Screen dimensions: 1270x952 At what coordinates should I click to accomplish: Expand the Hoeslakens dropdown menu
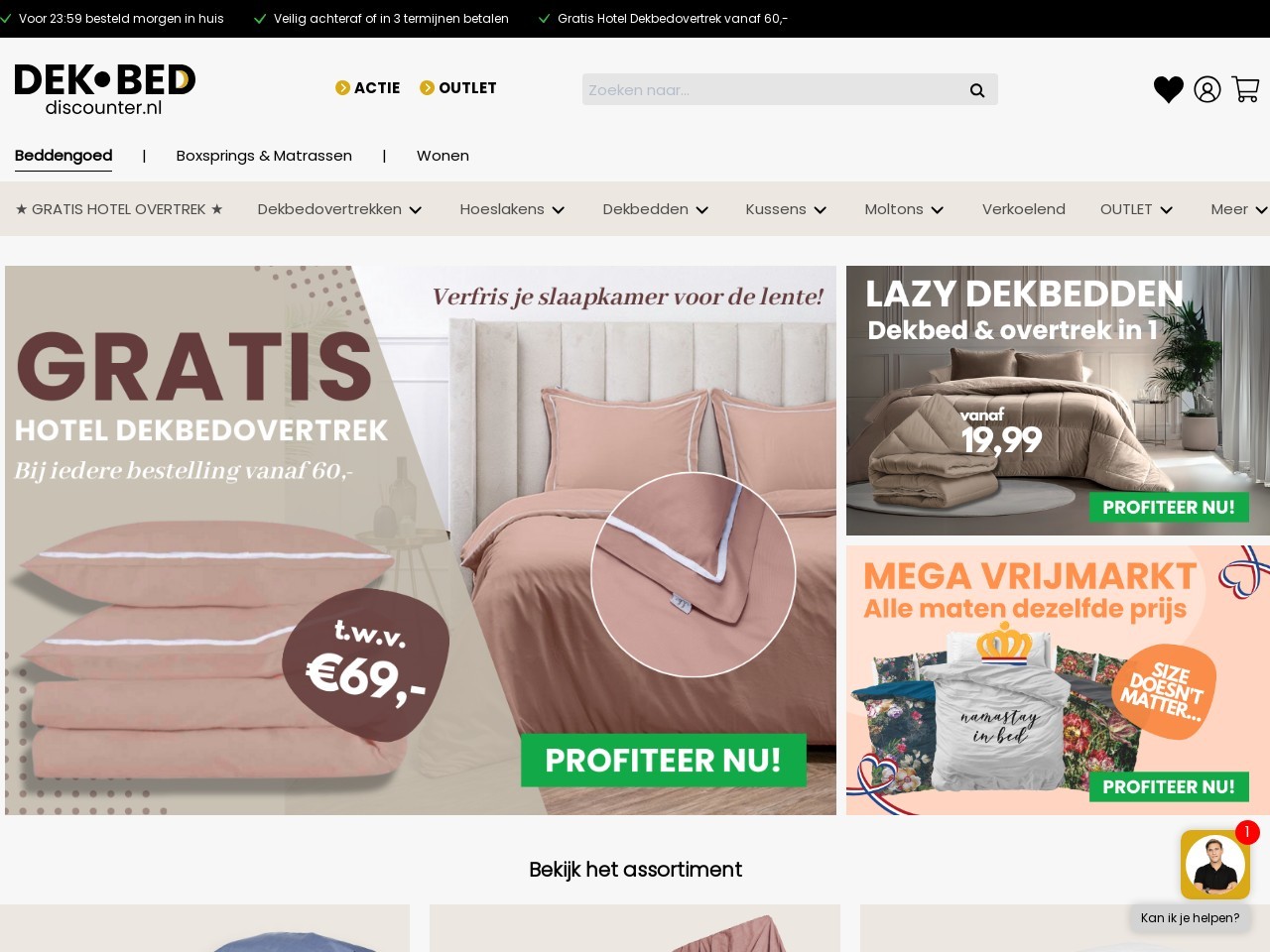(513, 209)
